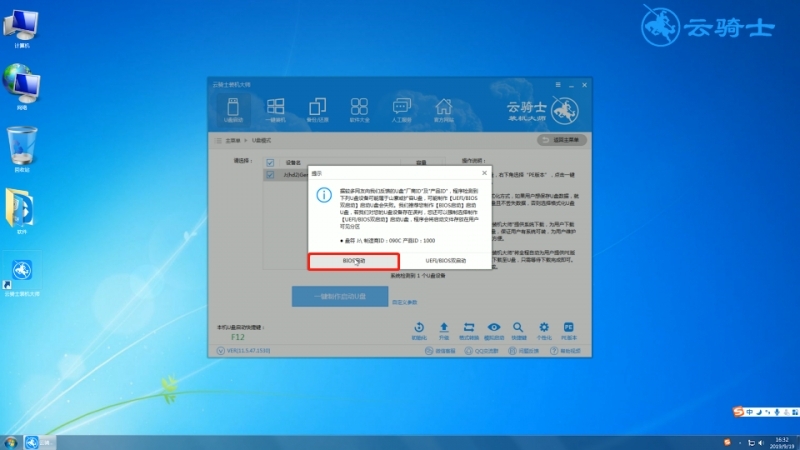Click 一键制作启动U盘 blue button

point(340,296)
